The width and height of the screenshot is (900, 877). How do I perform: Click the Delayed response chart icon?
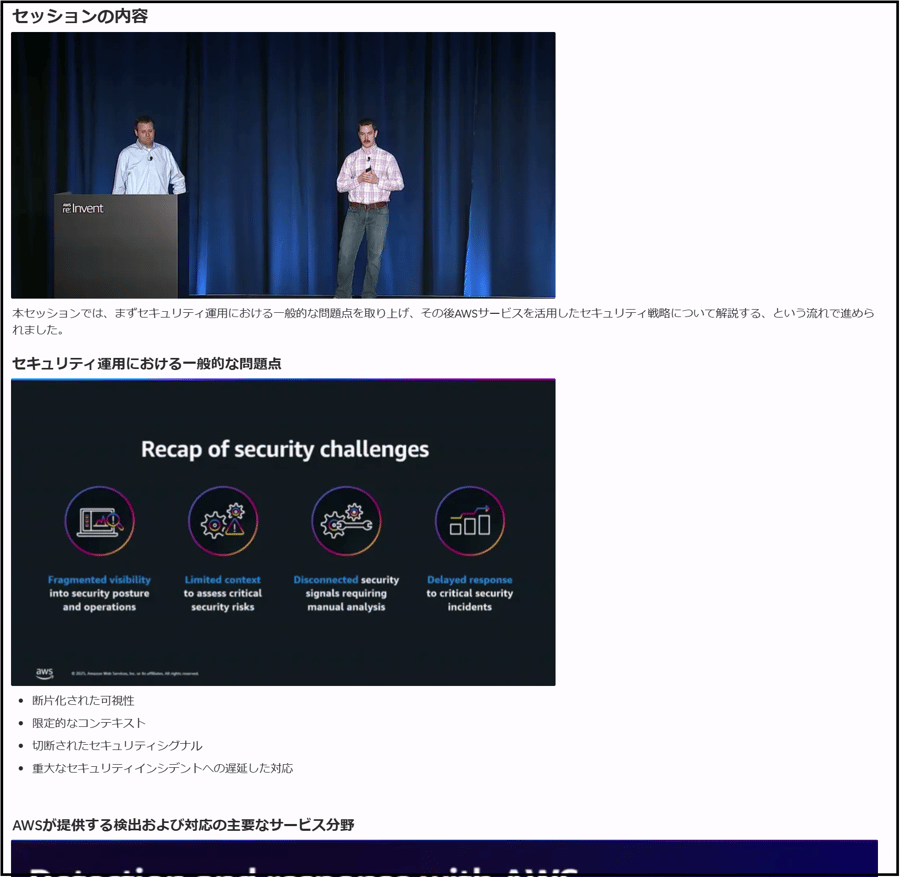469,520
